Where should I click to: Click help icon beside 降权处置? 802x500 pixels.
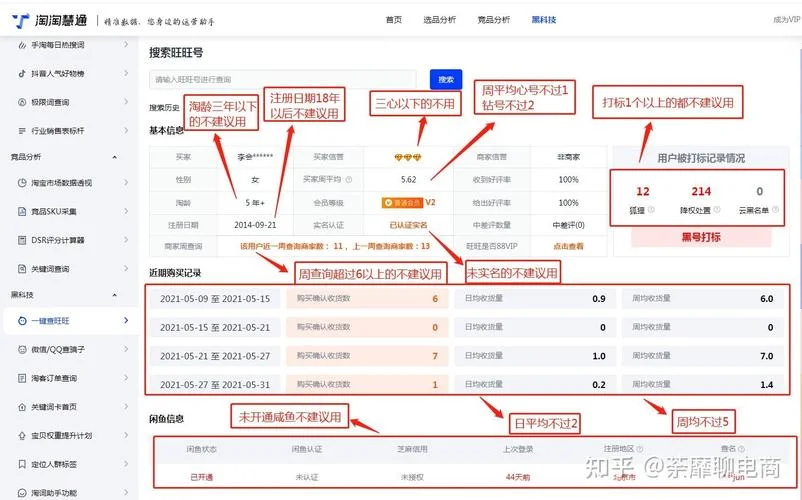(717, 210)
